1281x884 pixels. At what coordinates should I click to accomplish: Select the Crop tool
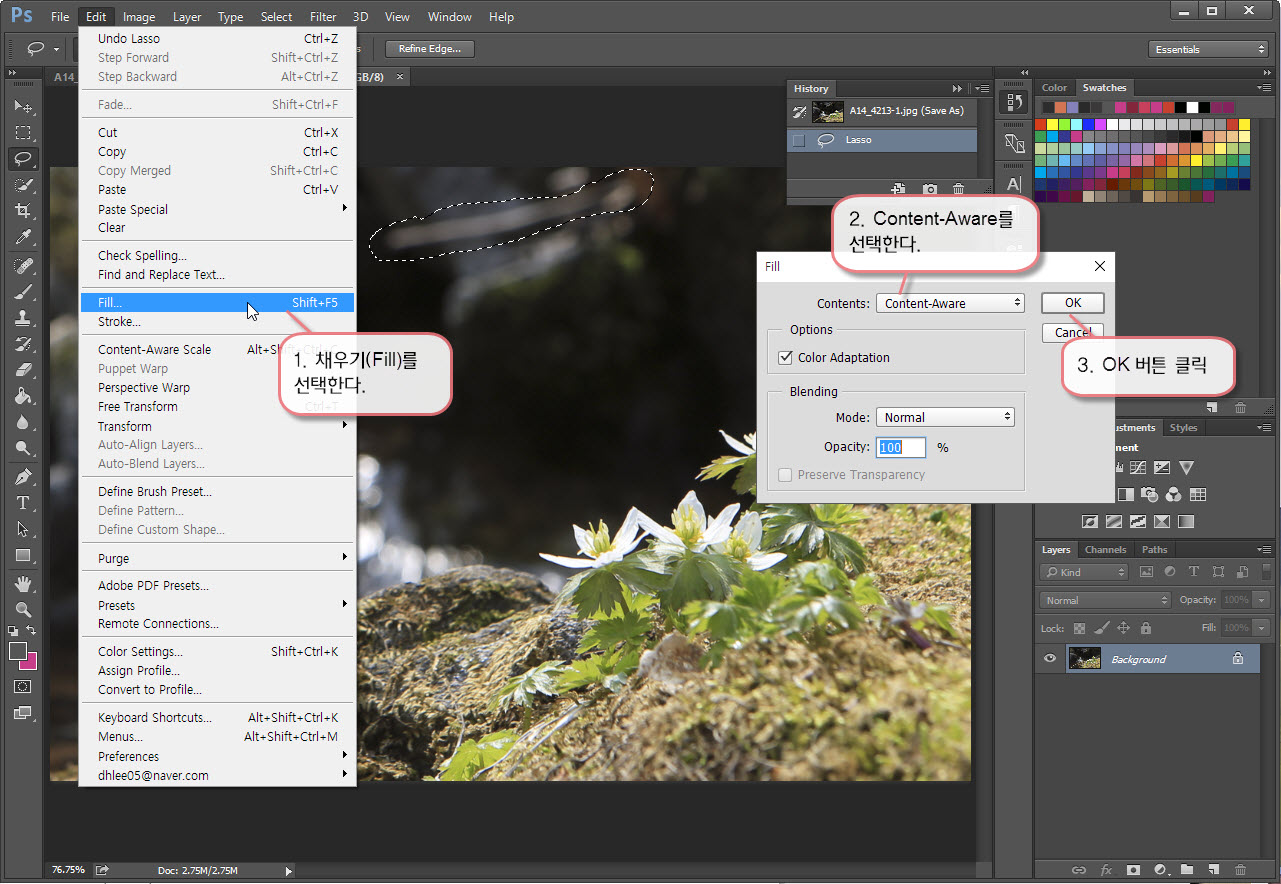[x=23, y=211]
